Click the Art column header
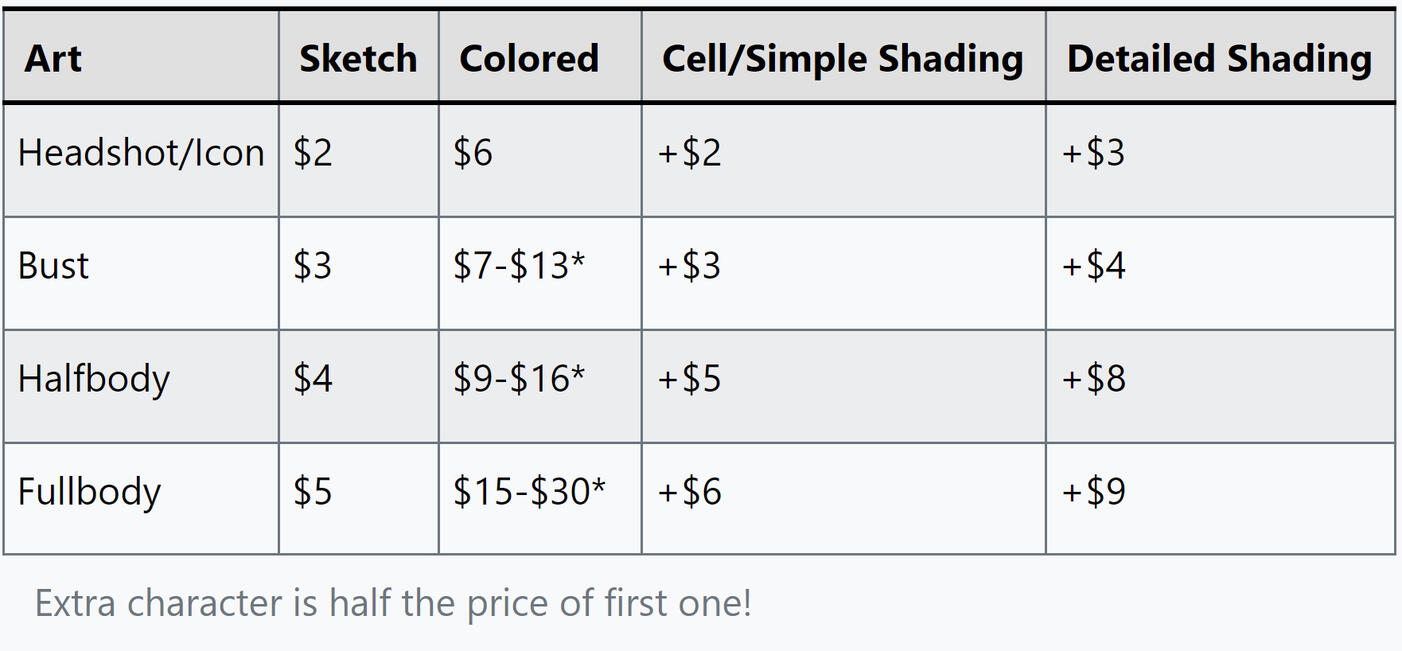Viewport: 1402px width, 651px height. (x=53, y=58)
